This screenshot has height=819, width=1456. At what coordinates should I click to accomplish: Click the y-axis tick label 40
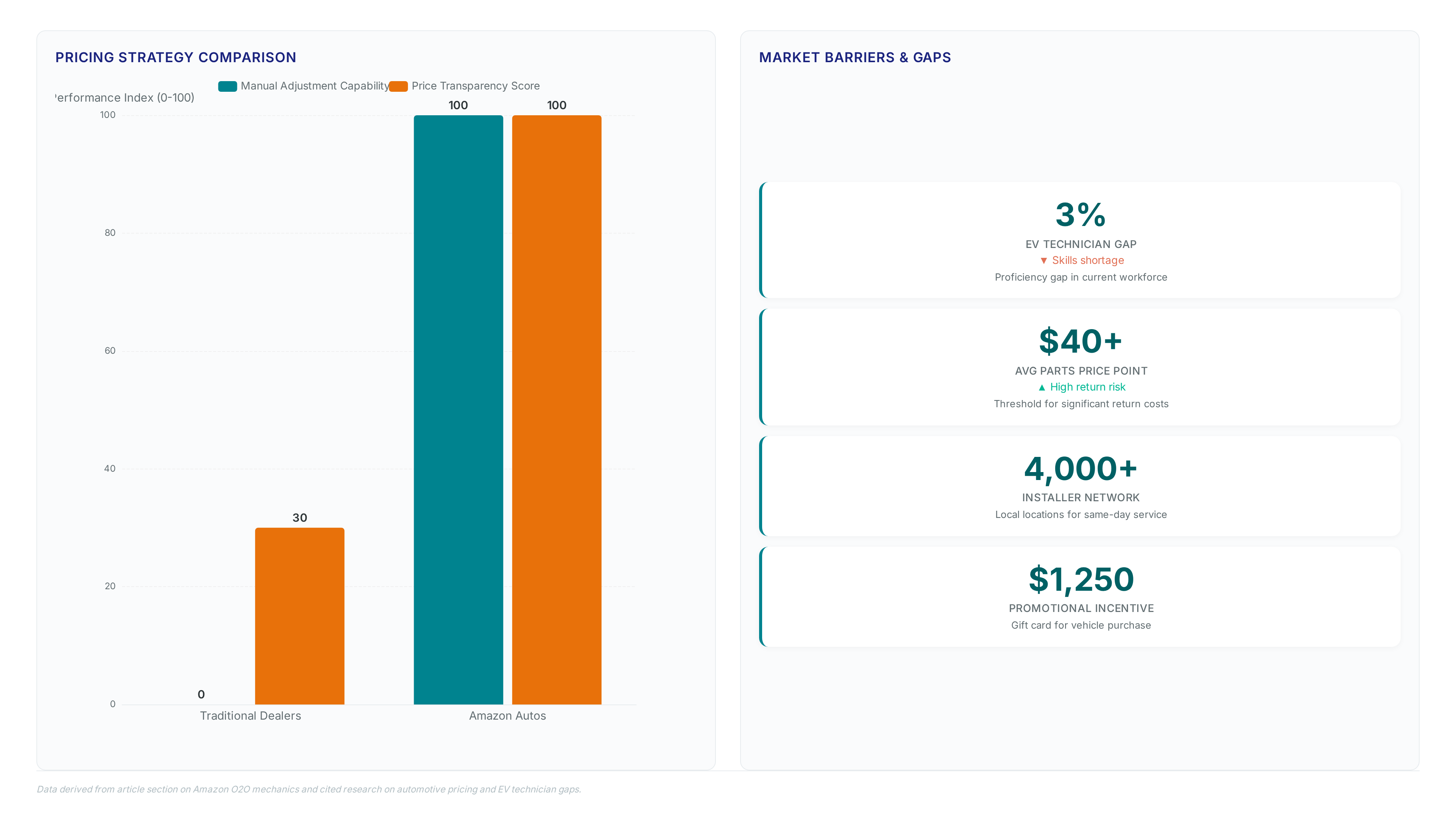[x=110, y=469]
